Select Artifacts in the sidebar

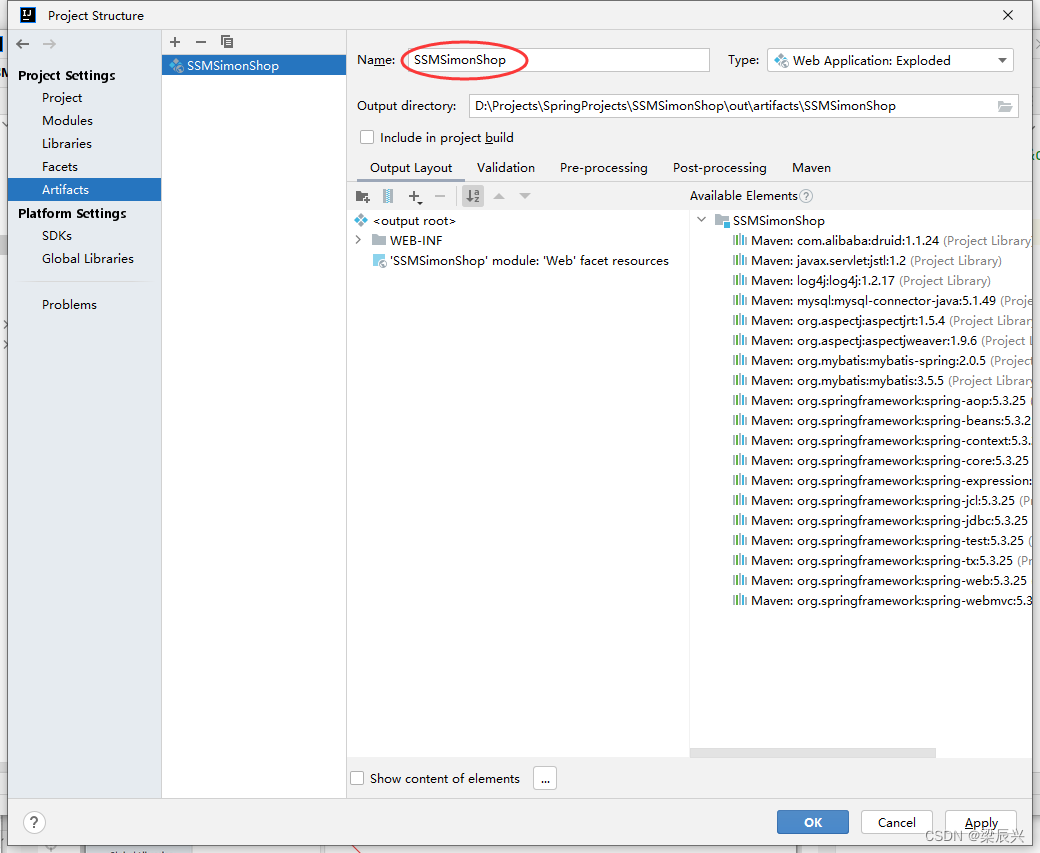click(x=84, y=190)
